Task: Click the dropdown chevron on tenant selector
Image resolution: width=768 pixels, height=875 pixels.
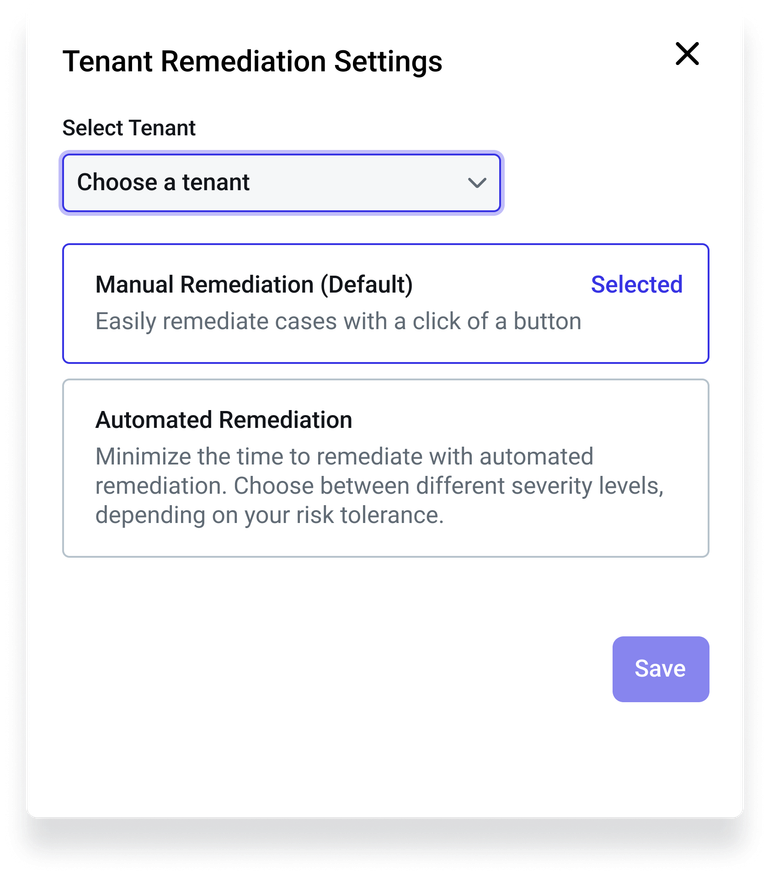Action: 477,183
